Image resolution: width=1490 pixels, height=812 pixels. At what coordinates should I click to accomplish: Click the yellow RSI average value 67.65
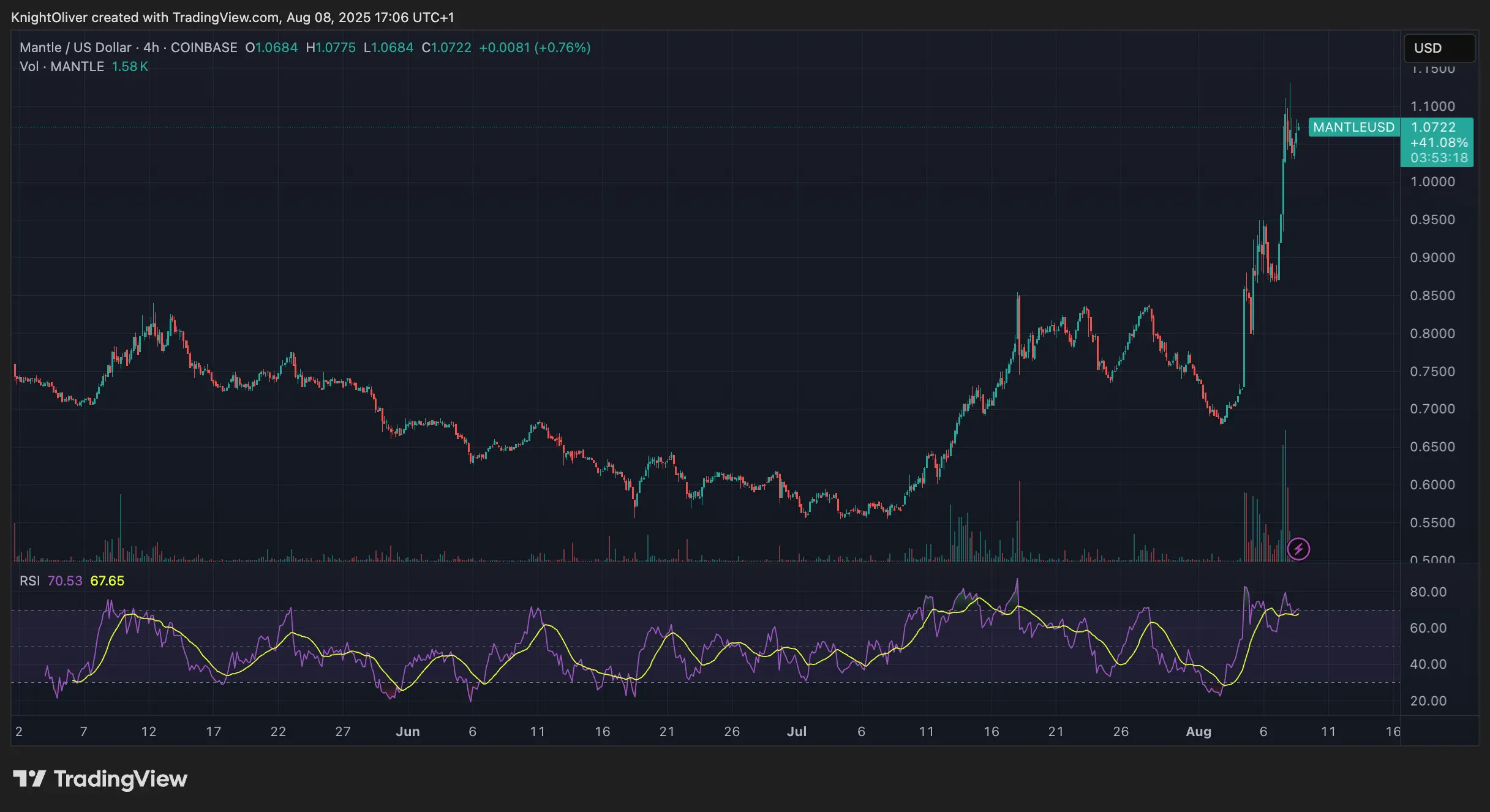coord(108,581)
